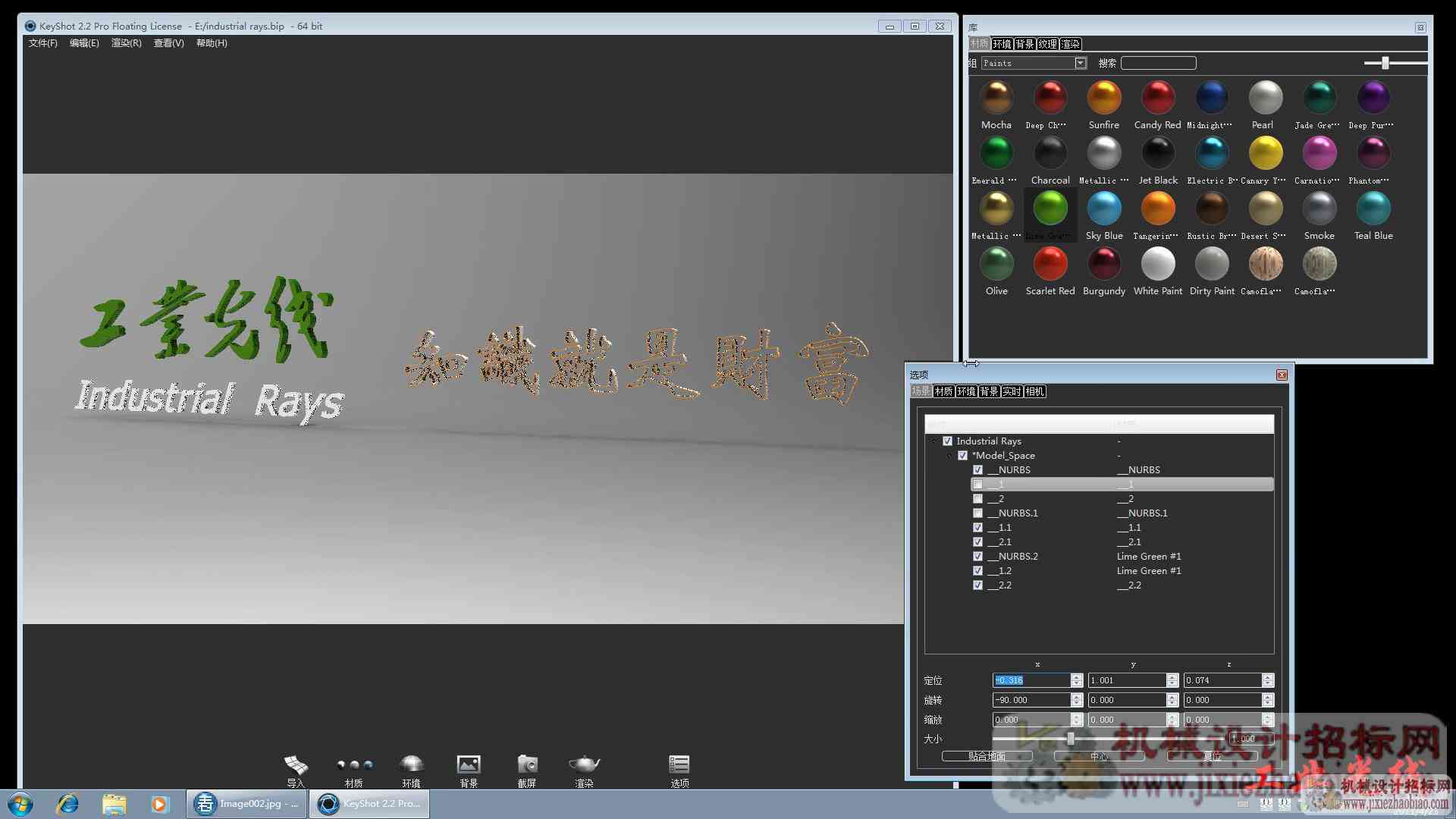Viewport: 1456px width, 819px height.
Task: Open the Help (帮助) menu
Action: 212,43
